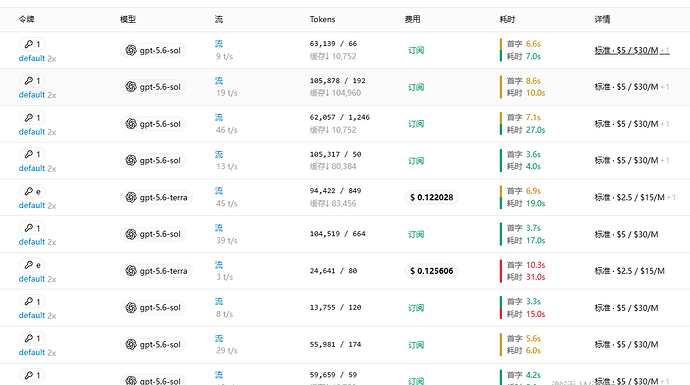Image resolution: width=690 pixels, height=385 pixels.
Task: Open the default group link in 105,878 row
Action: click(32, 95)
